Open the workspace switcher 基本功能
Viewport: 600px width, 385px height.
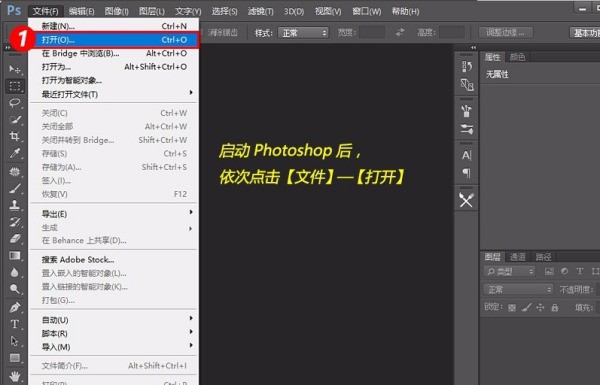pyautogui.click(x=585, y=33)
